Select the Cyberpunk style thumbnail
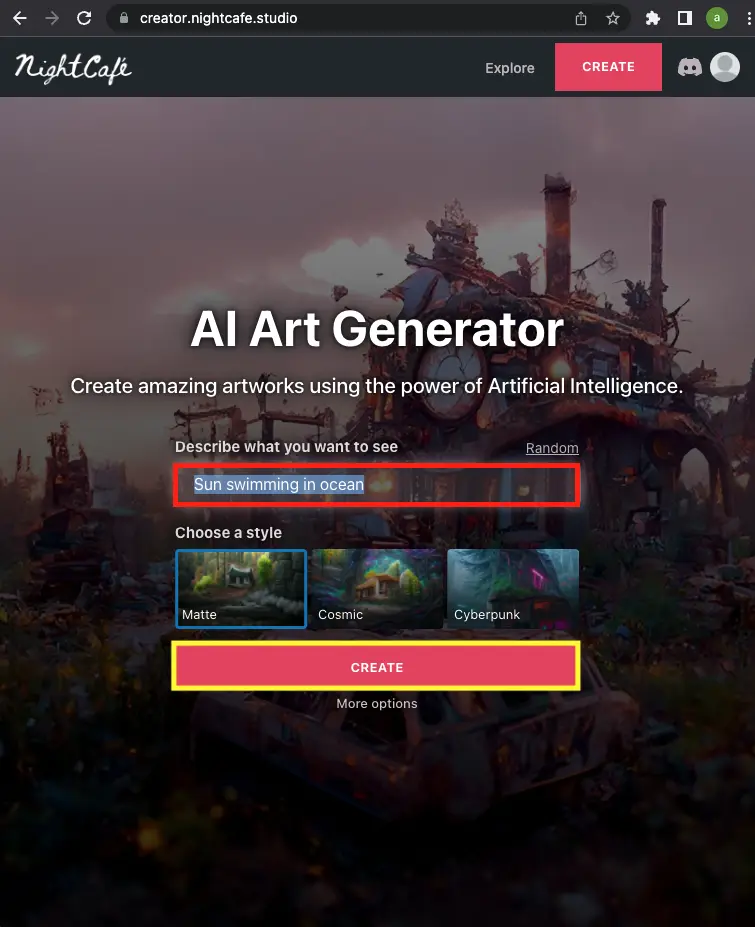The height and width of the screenshot is (927, 755). pyautogui.click(x=513, y=588)
